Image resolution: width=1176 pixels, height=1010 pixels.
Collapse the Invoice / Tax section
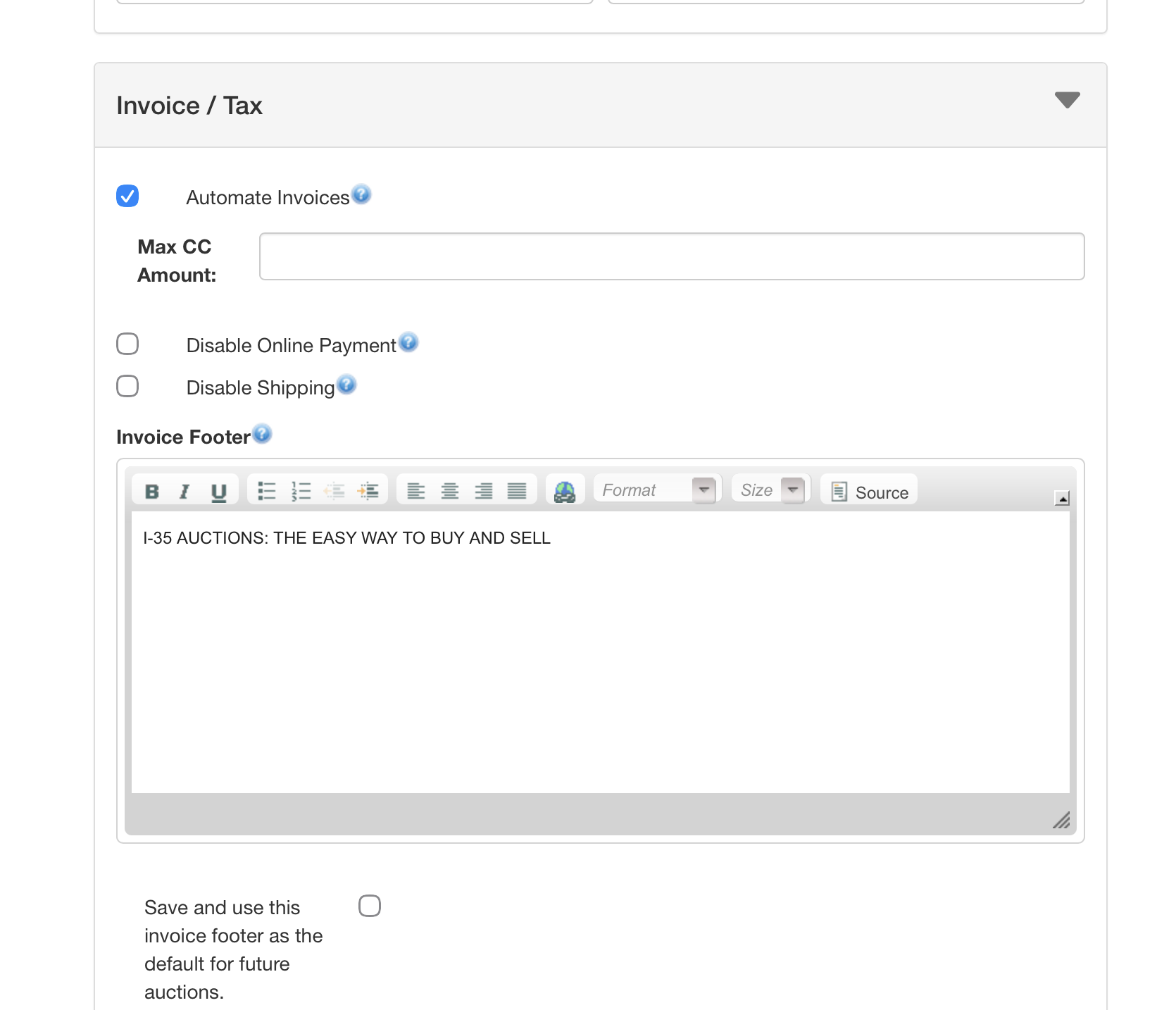point(1067,100)
